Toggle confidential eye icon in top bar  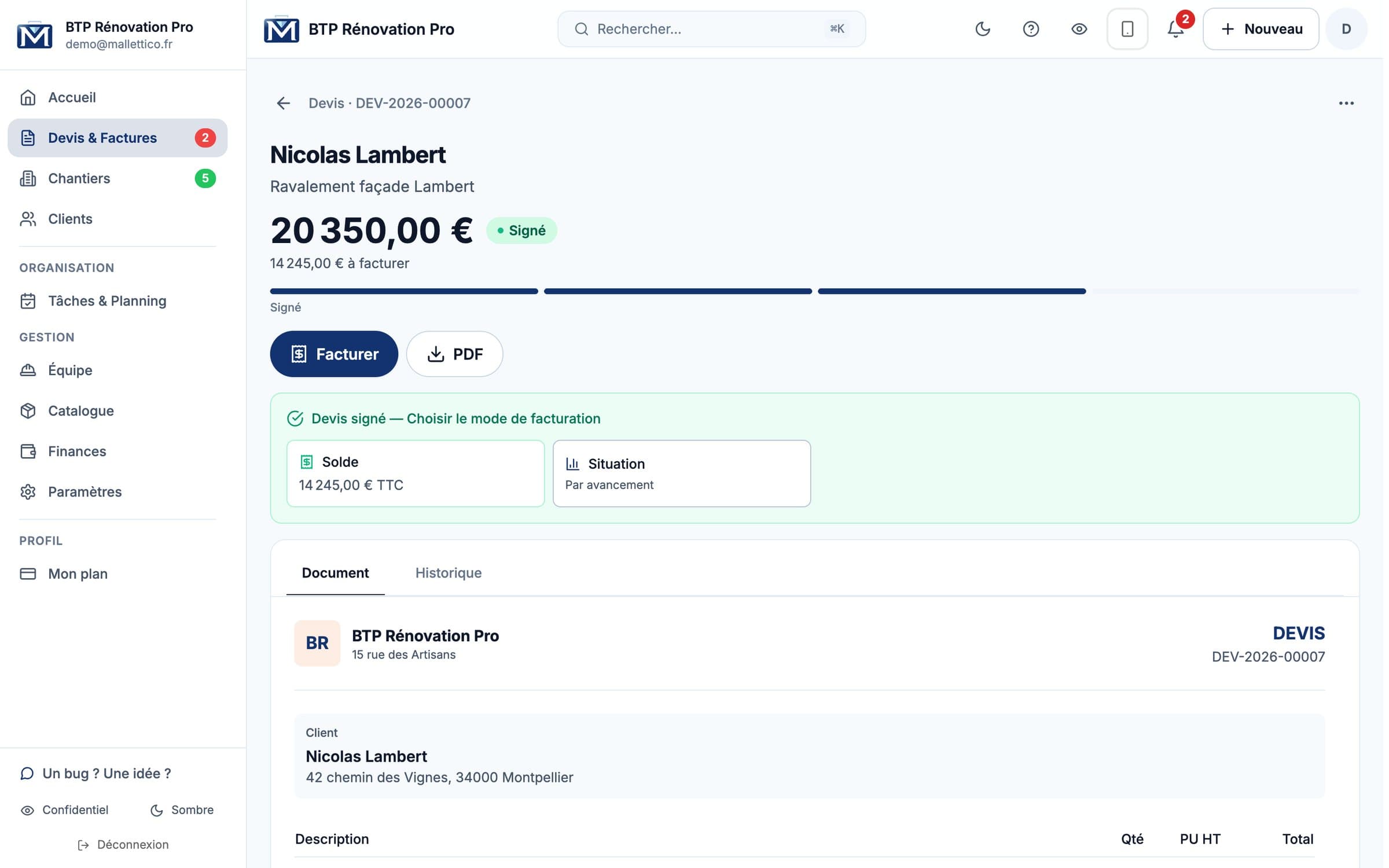1079,29
